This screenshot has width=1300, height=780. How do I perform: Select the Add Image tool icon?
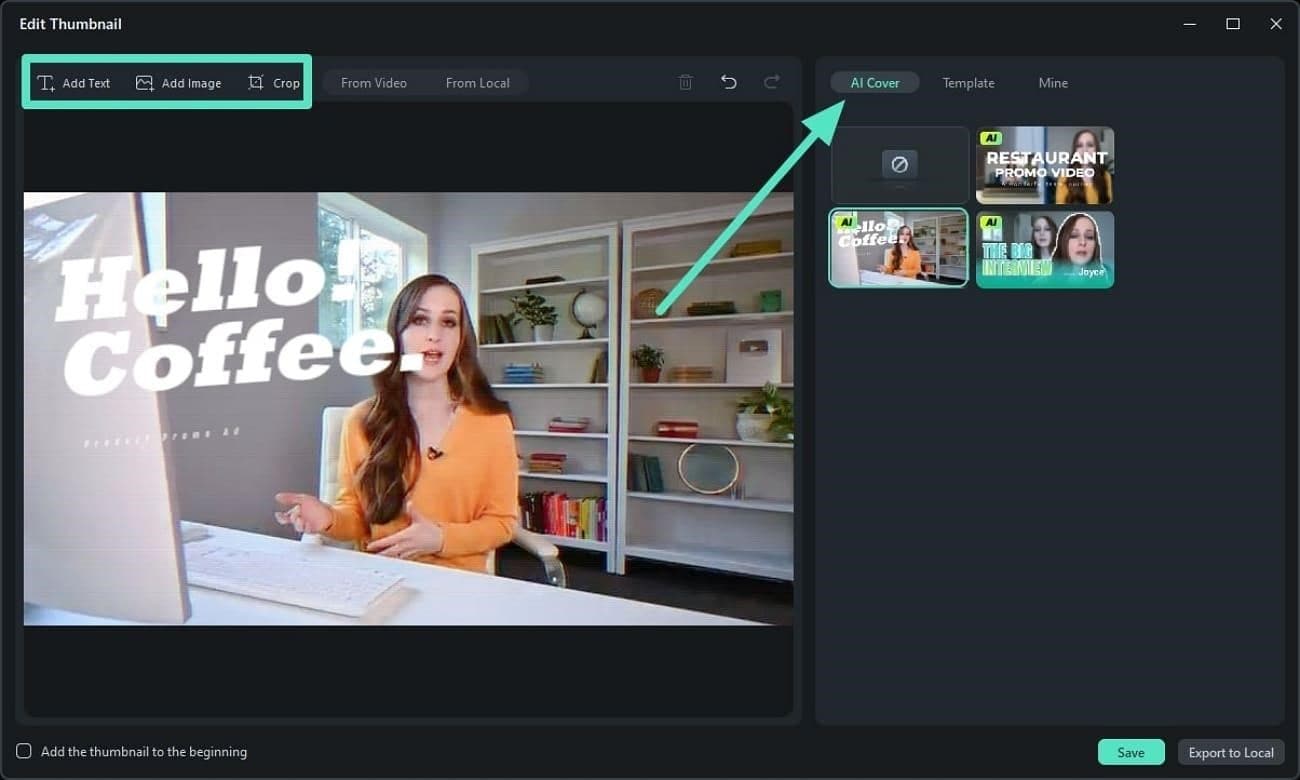pyautogui.click(x=145, y=83)
